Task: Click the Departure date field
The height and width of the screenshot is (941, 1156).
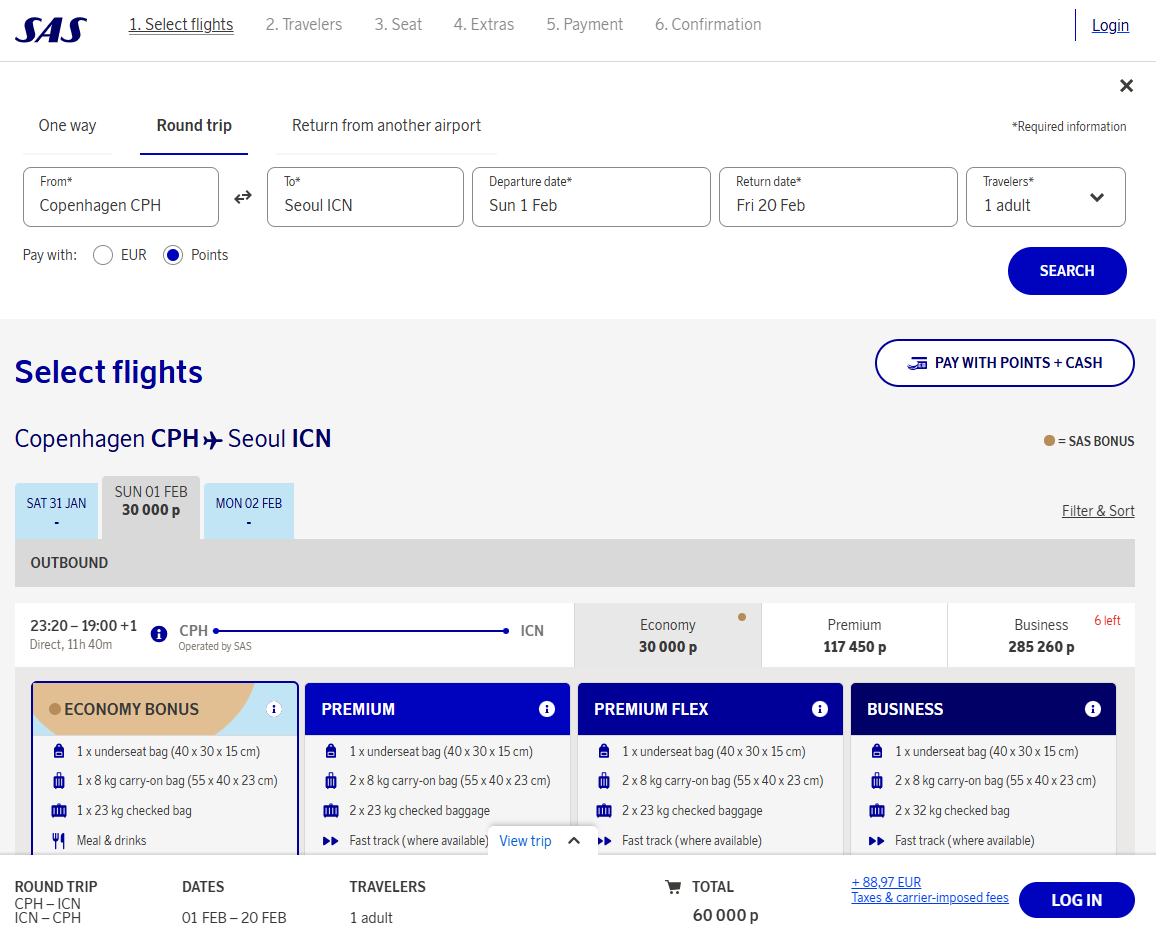Action: [590, 197]
